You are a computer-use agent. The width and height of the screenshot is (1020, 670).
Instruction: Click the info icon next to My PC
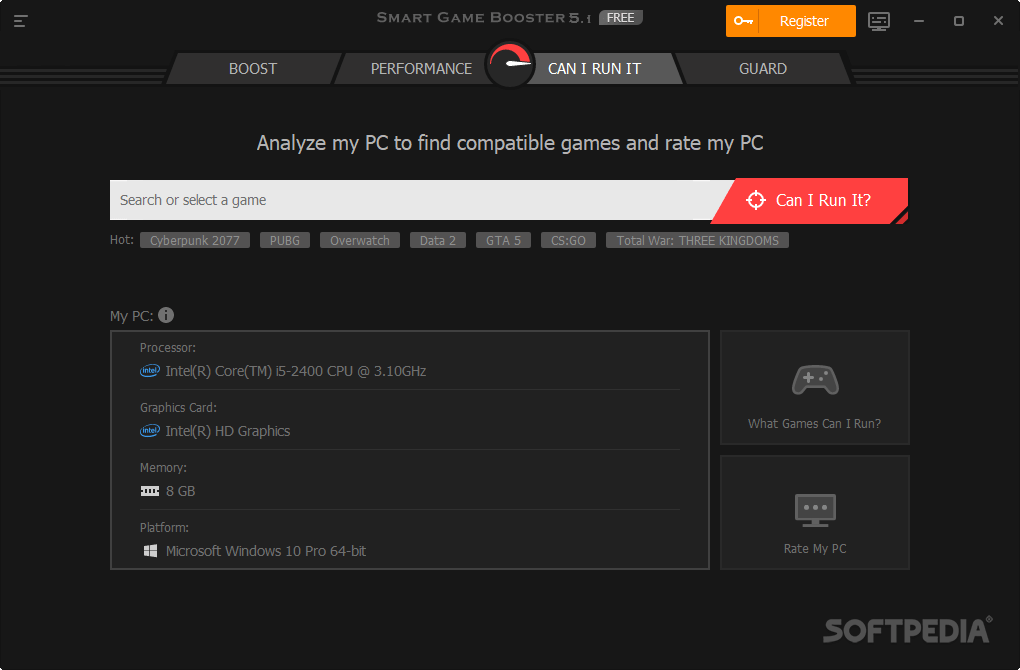coord(166,315)
